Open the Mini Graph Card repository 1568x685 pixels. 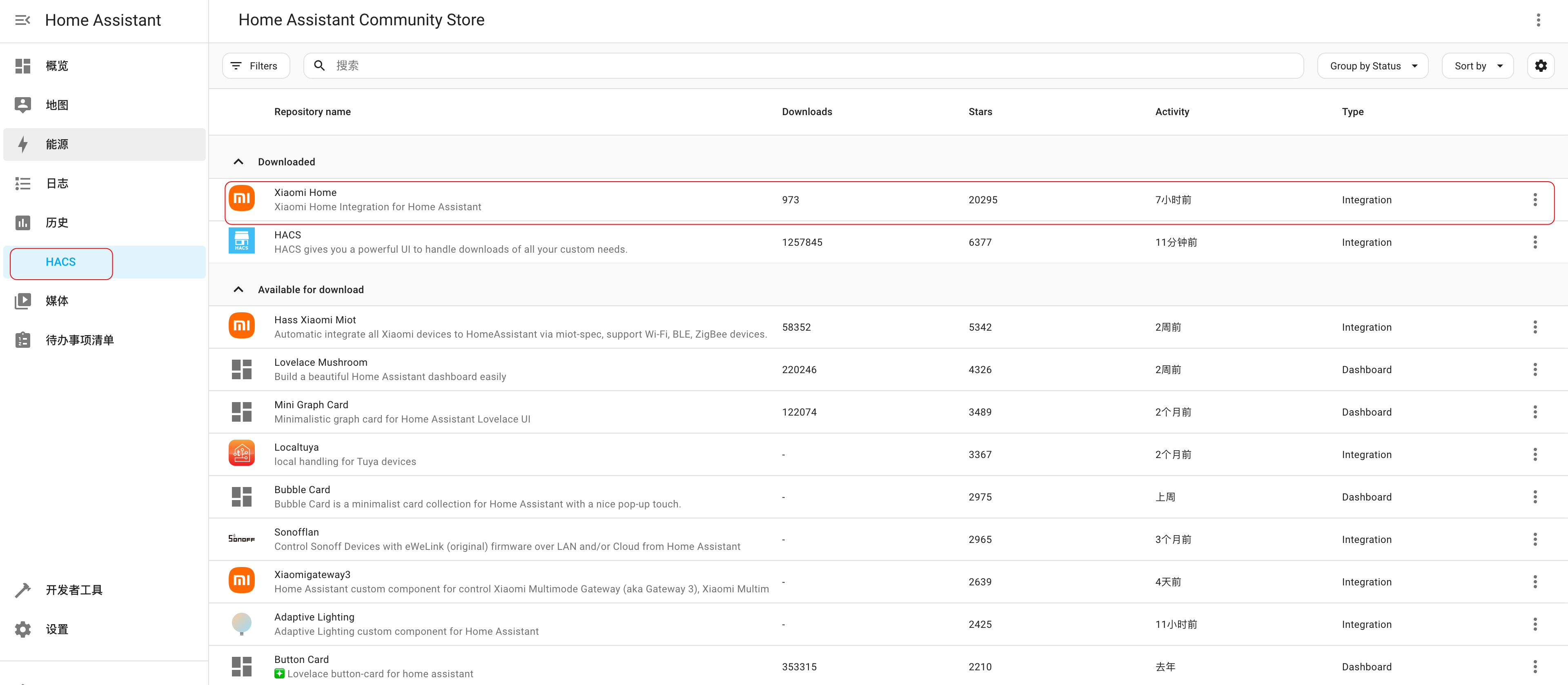889,412
